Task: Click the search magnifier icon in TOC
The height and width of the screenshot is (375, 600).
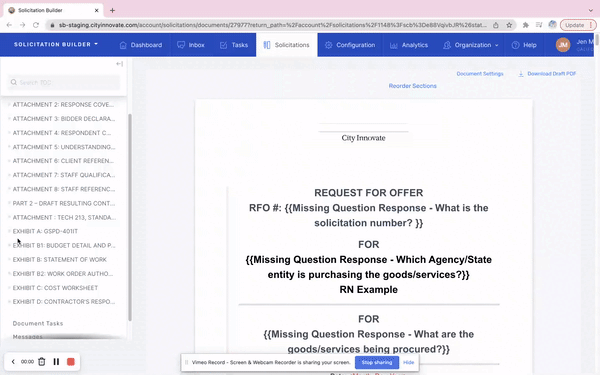Action: [14, 82]
